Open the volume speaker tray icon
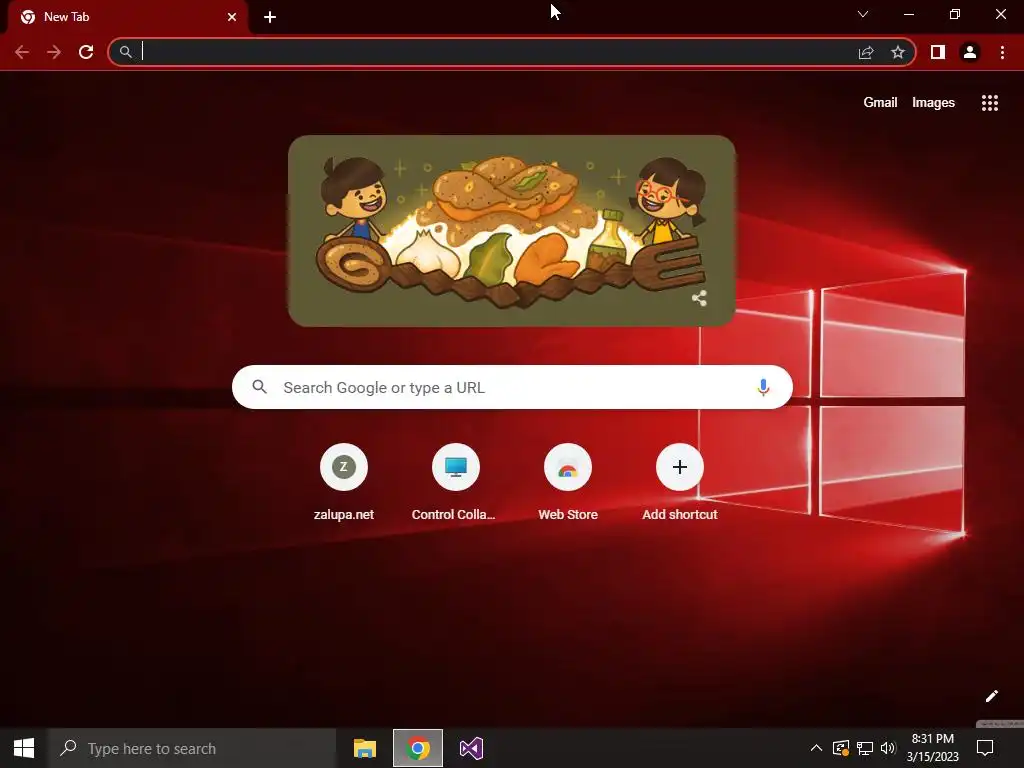 [888, 748]
